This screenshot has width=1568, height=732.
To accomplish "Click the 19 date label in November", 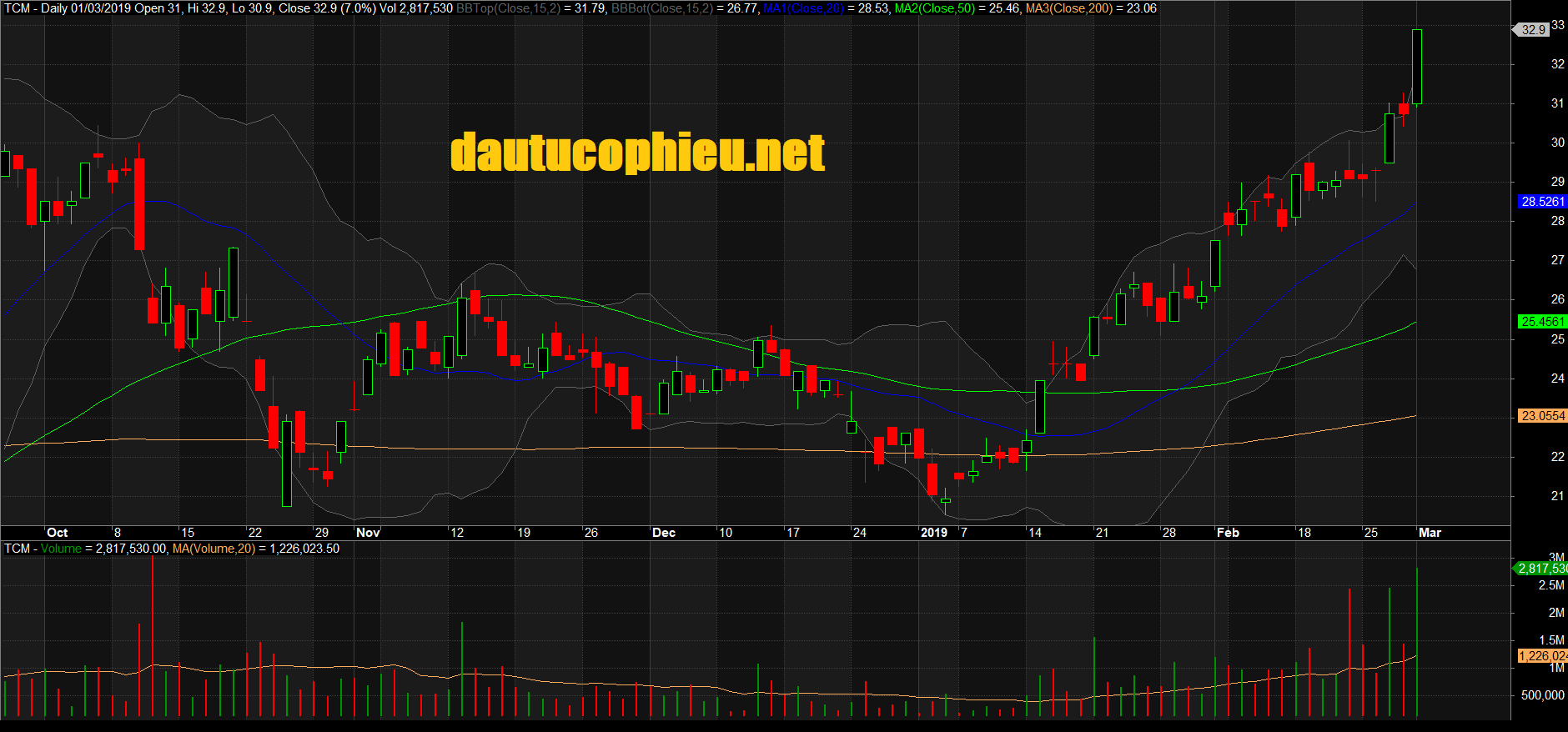I will tap(524, 533).
